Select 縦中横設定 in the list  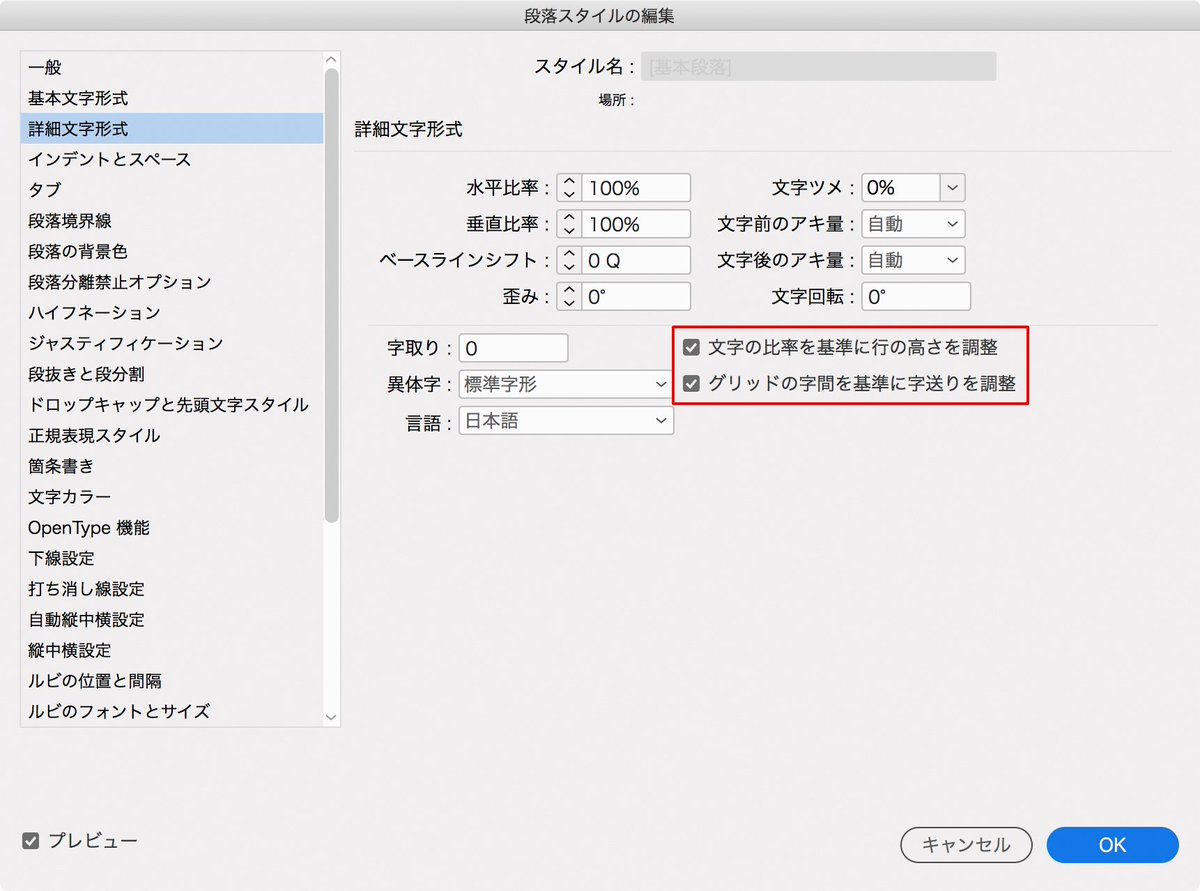pyautogui.click(x=172, y=650)
